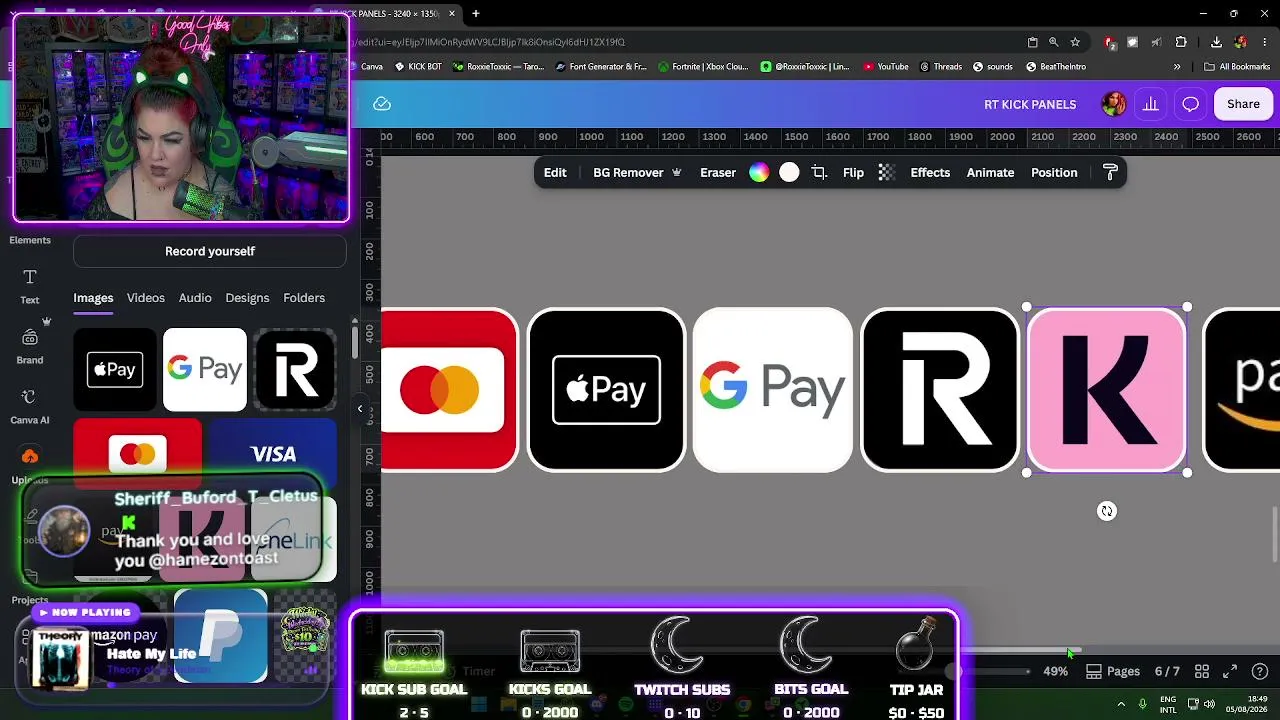Image resolution: width=1280 pixels, height=720 pixels.
Task: Click Edit in the image toolbar
Action: coord(555,173)
